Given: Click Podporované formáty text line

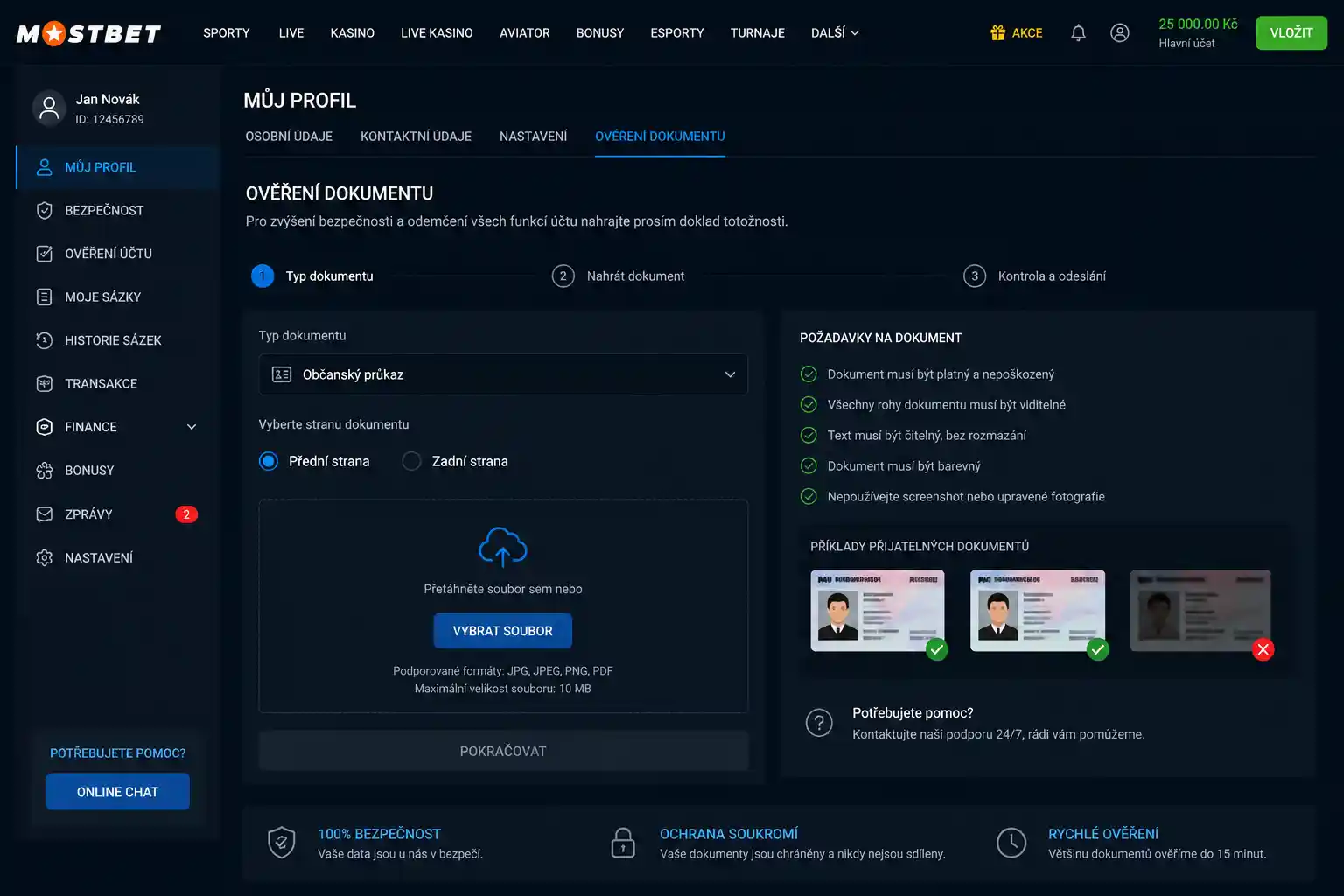Looking at the screenshot, I should click(x=503, y=671).
